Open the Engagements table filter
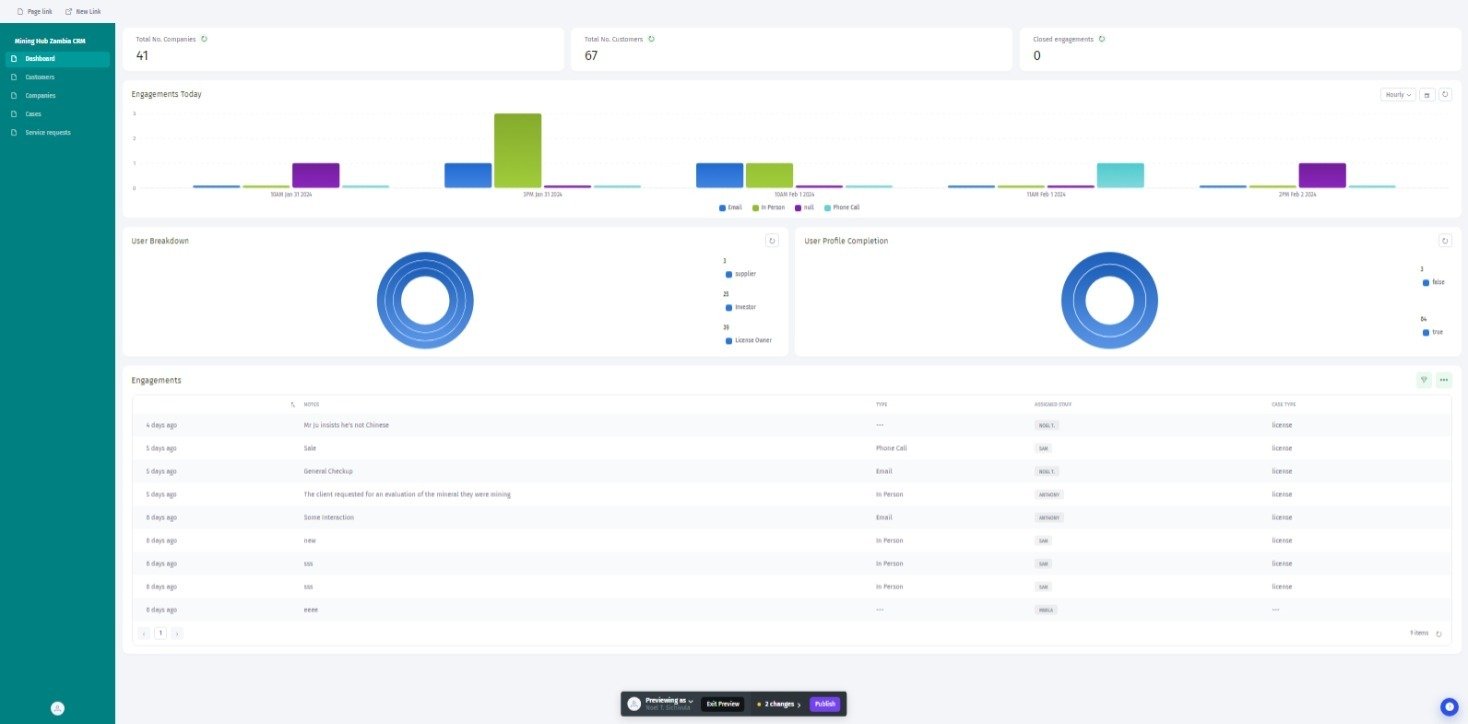 pyautogui.click(x=1424, y=380)
